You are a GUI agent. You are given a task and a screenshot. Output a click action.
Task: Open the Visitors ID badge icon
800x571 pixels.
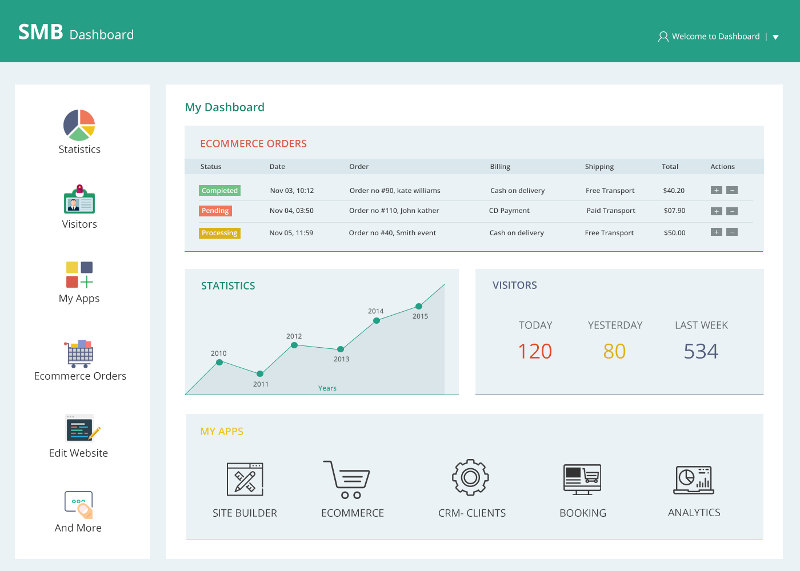(x=79, y=199)
